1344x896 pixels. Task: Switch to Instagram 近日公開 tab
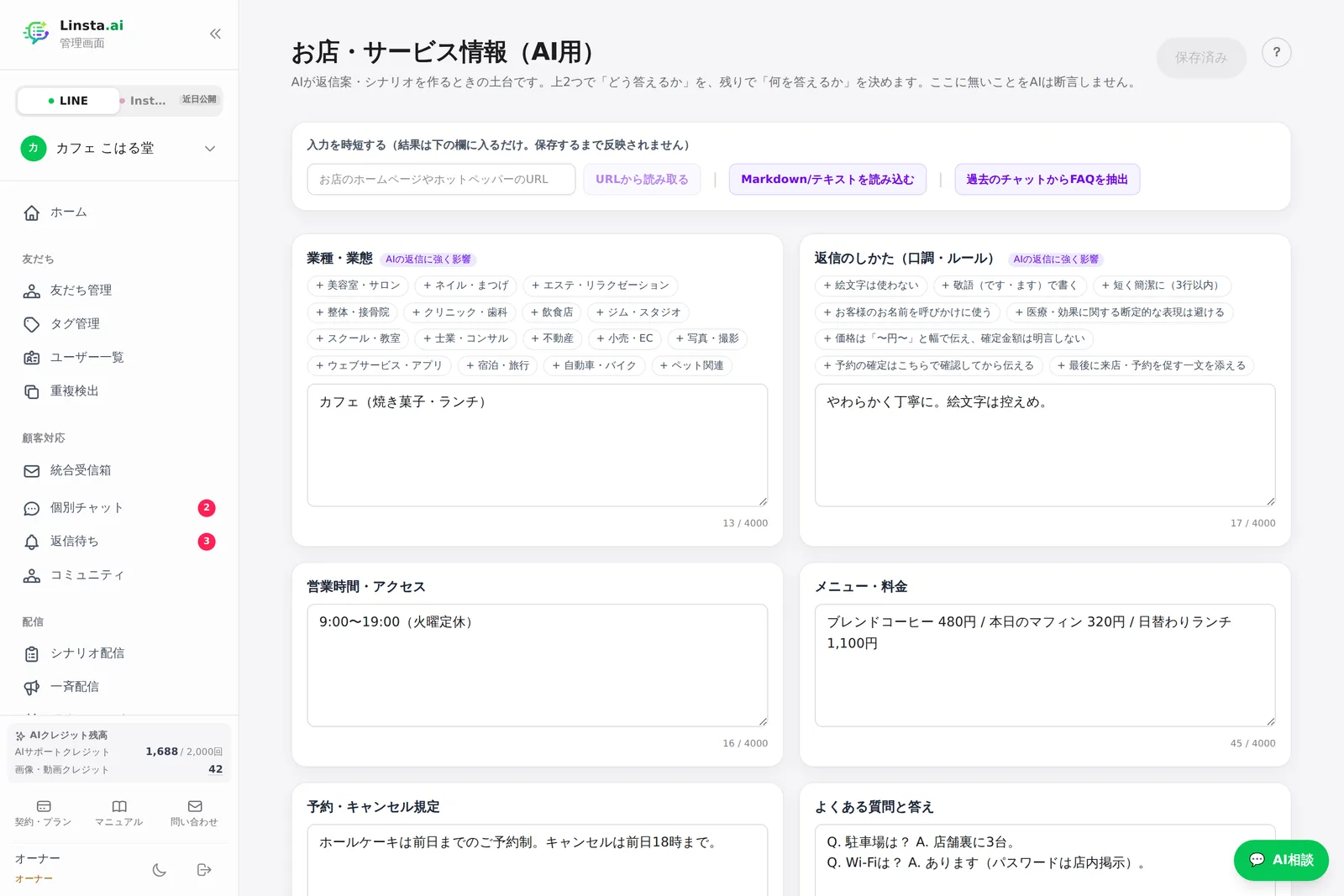click(x=169, y=101)
